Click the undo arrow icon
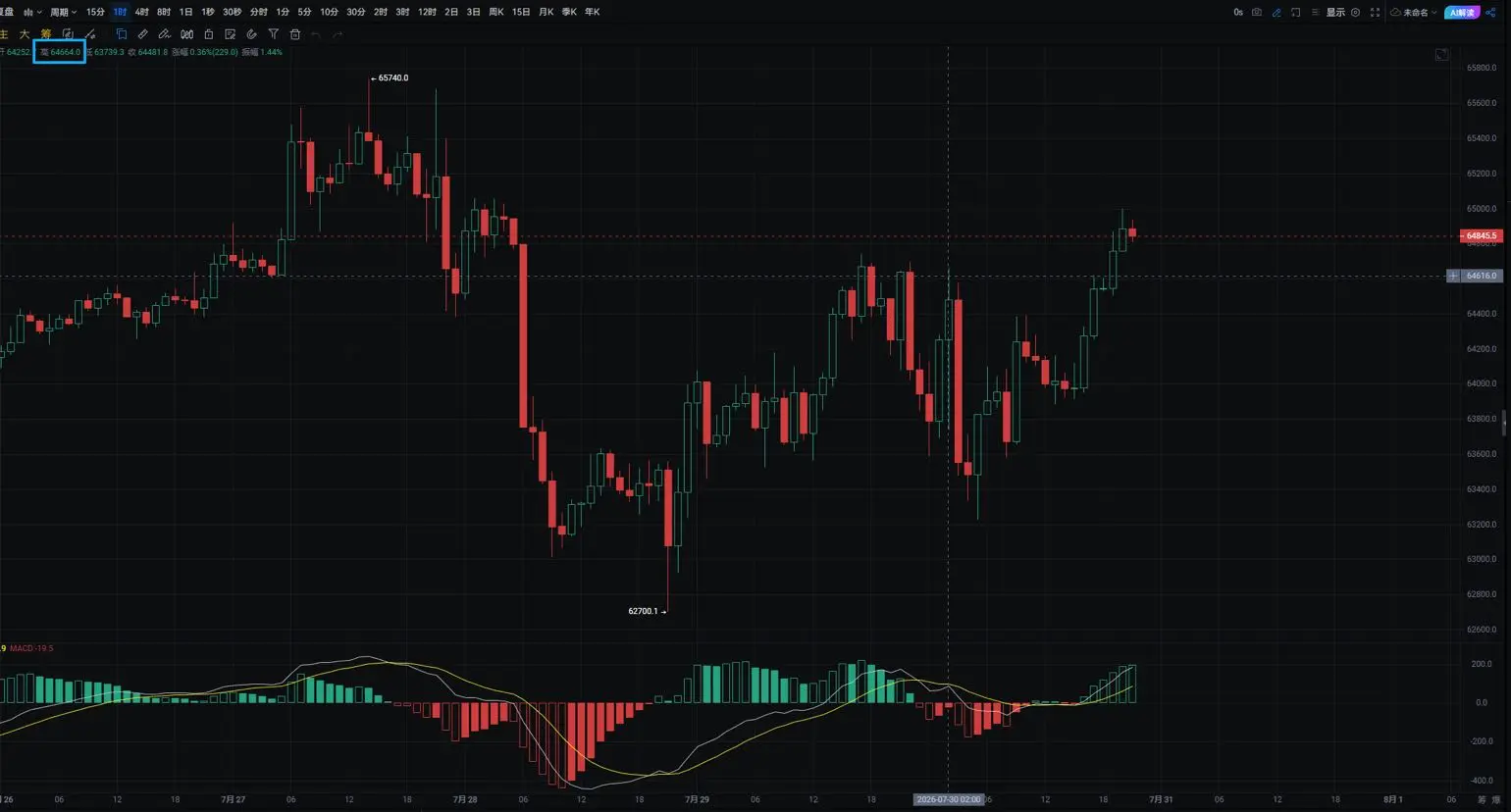The height and width of the screenshot is (812, 1511). click(316, 34)
